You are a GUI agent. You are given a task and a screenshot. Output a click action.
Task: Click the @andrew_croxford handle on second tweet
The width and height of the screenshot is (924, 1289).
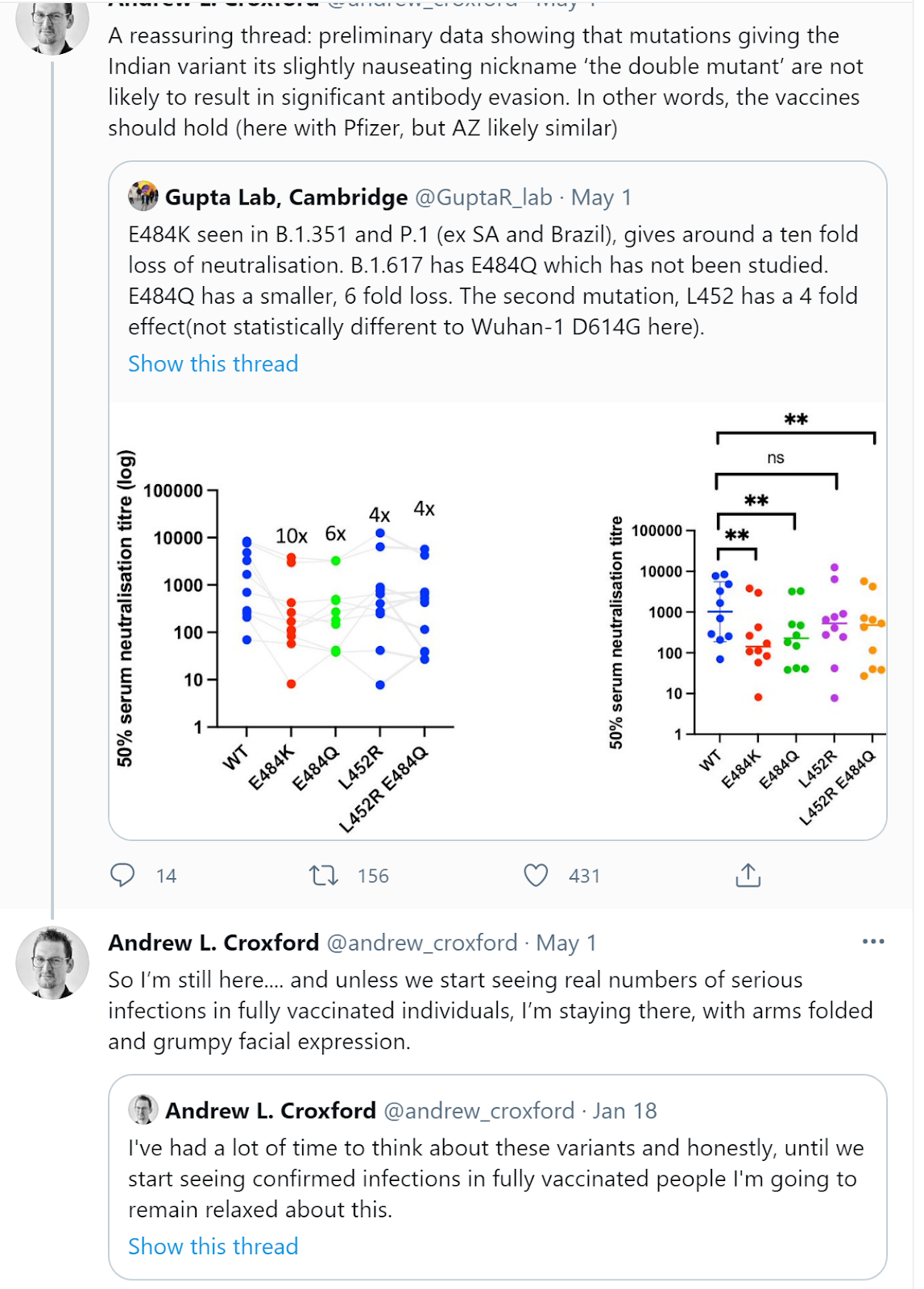coord(421,943)
